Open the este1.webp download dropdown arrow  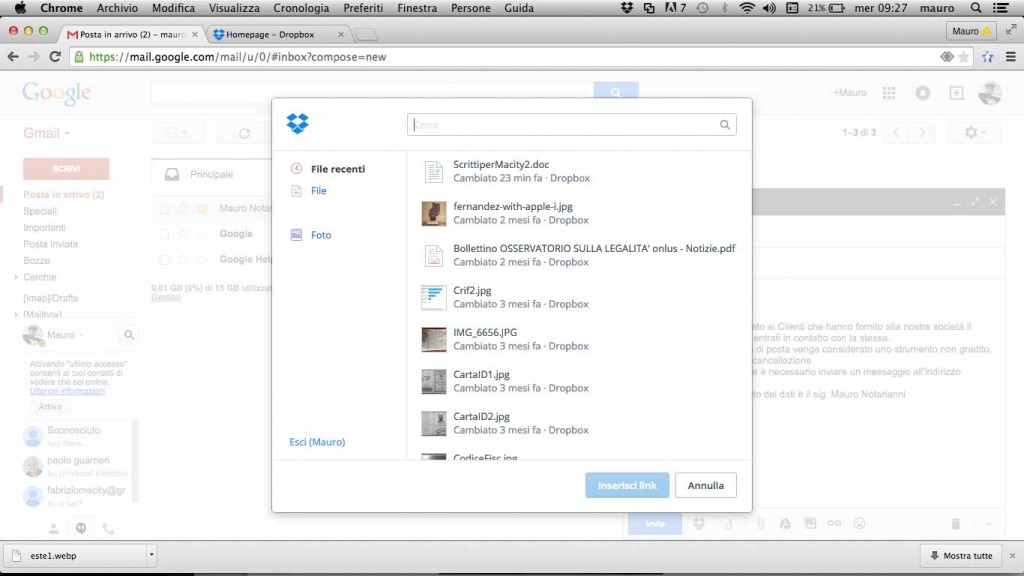click(152, 555)
